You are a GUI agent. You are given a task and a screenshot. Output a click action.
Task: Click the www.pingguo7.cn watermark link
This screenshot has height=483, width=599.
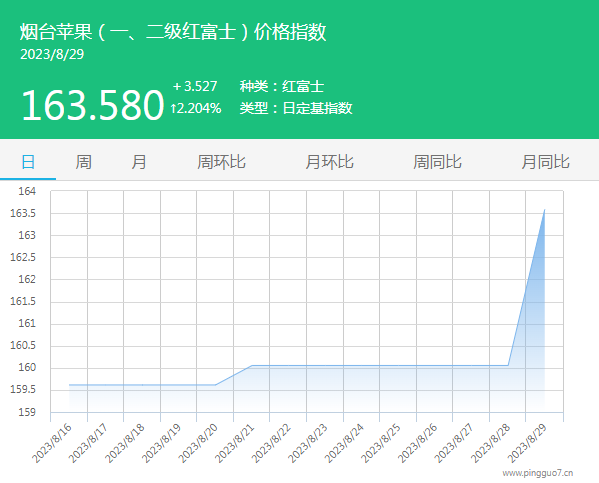pos(537,473)
